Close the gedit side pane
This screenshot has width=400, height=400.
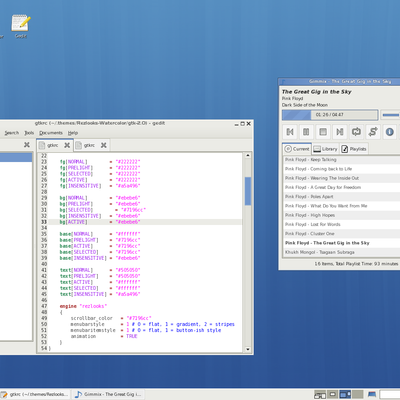pyautogui.click(x=27, y=145)
